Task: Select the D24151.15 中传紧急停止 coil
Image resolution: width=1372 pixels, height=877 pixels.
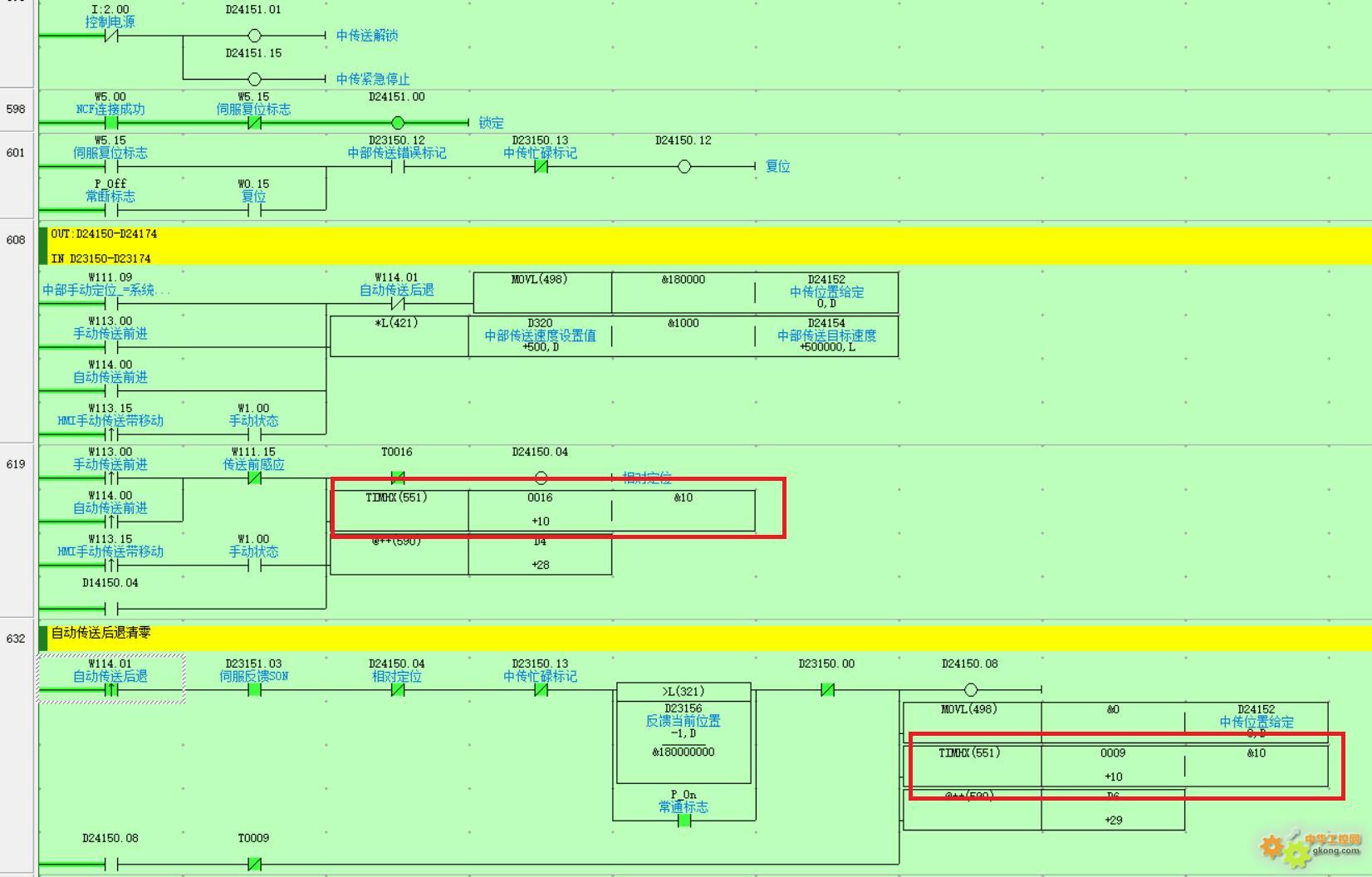Action: click(255, 79)
